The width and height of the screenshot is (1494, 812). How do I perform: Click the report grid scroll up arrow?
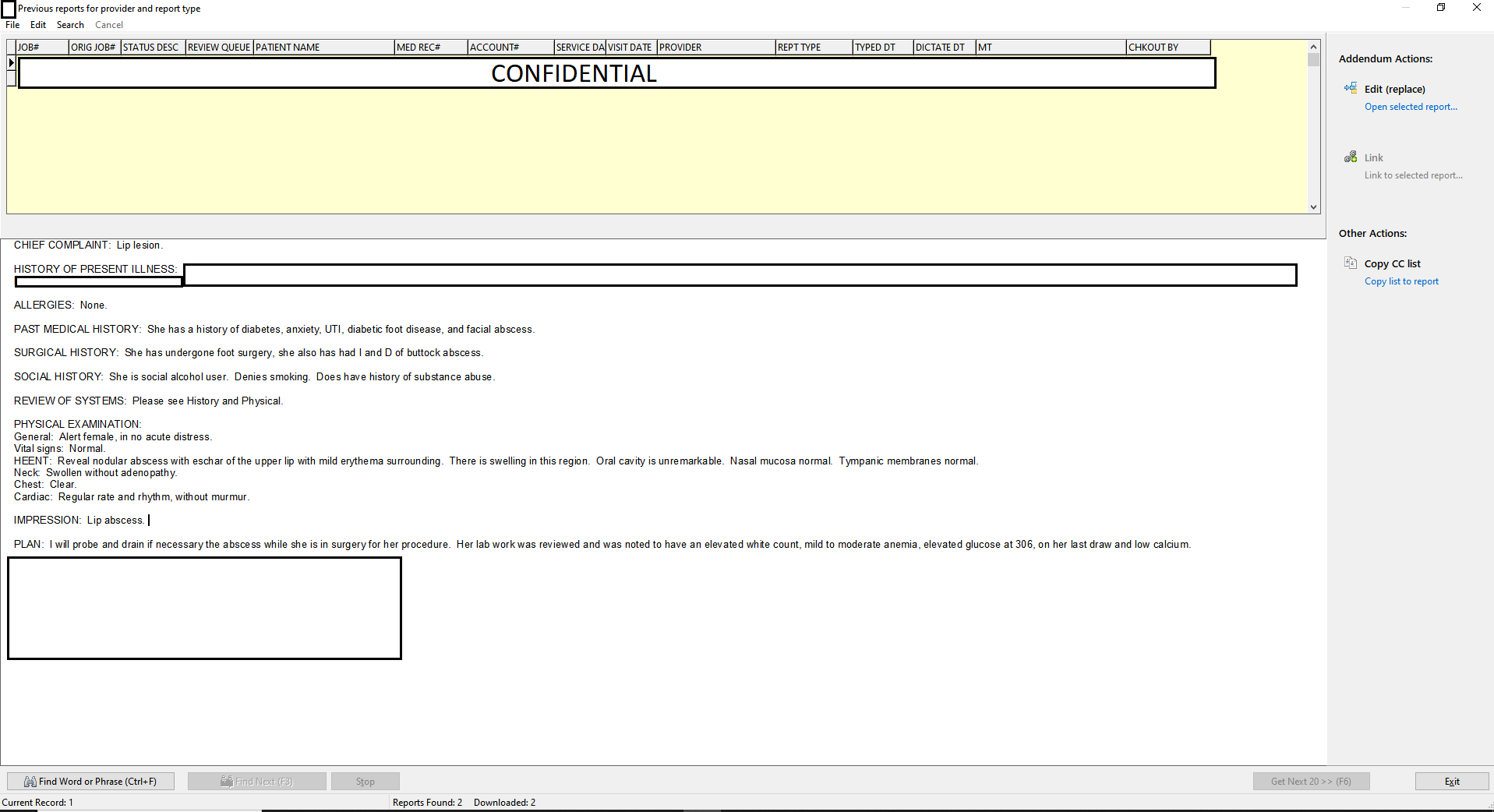click(x=1314, y=47)
